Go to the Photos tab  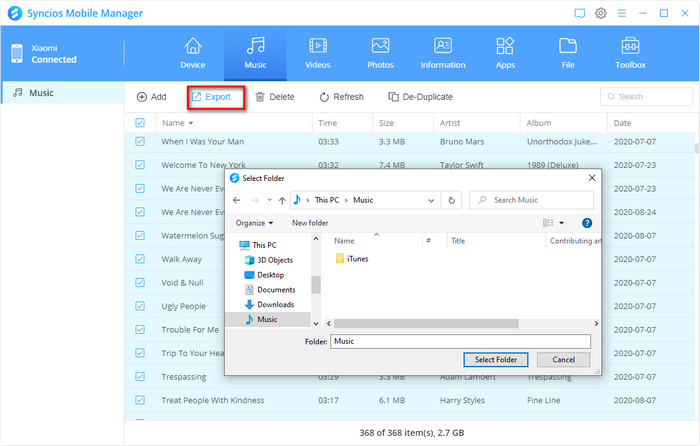(380, 53)
